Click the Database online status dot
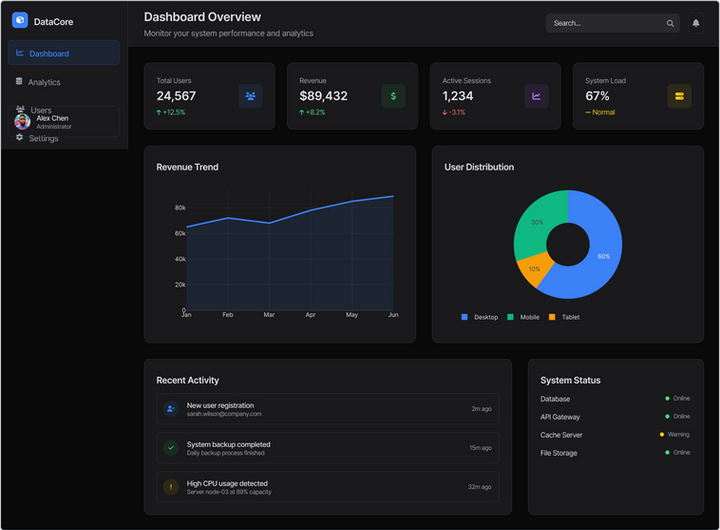The width and height of the screenshot is (720, 530). [667, 398]
